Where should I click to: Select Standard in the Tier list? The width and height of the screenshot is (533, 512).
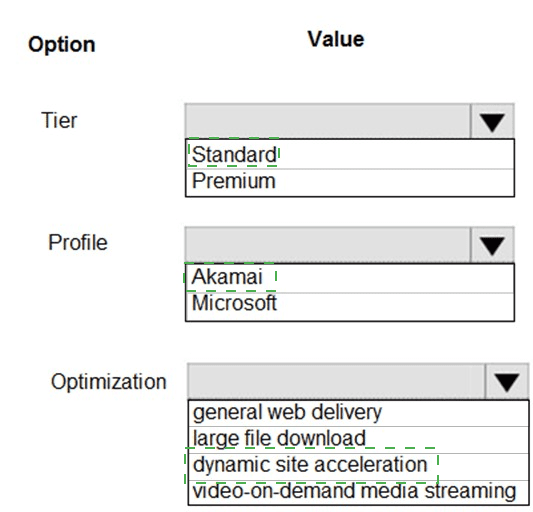(350, 154)
